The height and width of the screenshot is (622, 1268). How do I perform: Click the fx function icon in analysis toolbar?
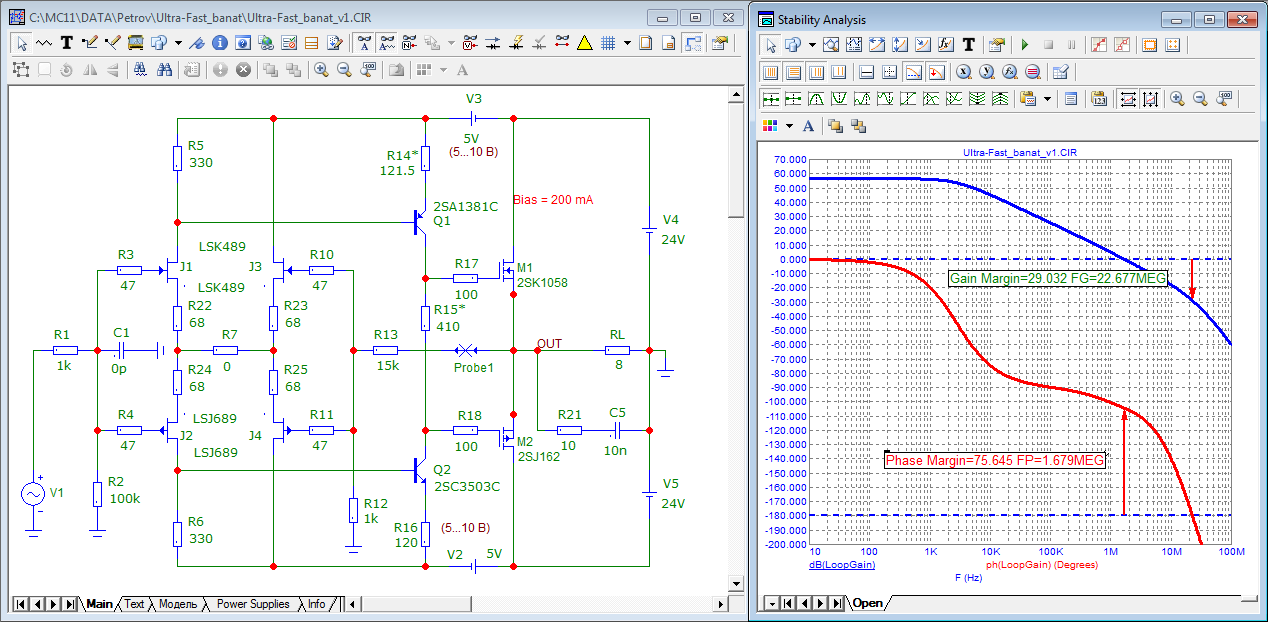946,45
